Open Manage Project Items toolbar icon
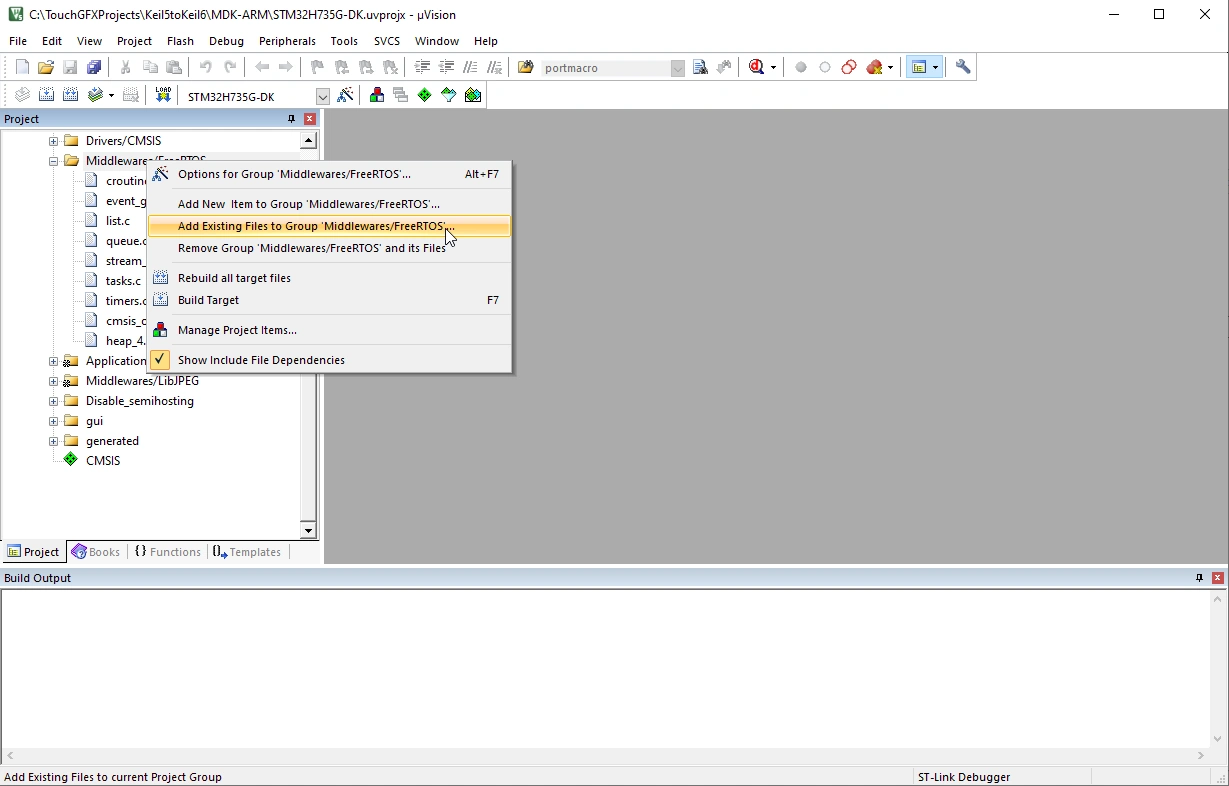This screenshot has height=786, width=1229. [377, 95]
